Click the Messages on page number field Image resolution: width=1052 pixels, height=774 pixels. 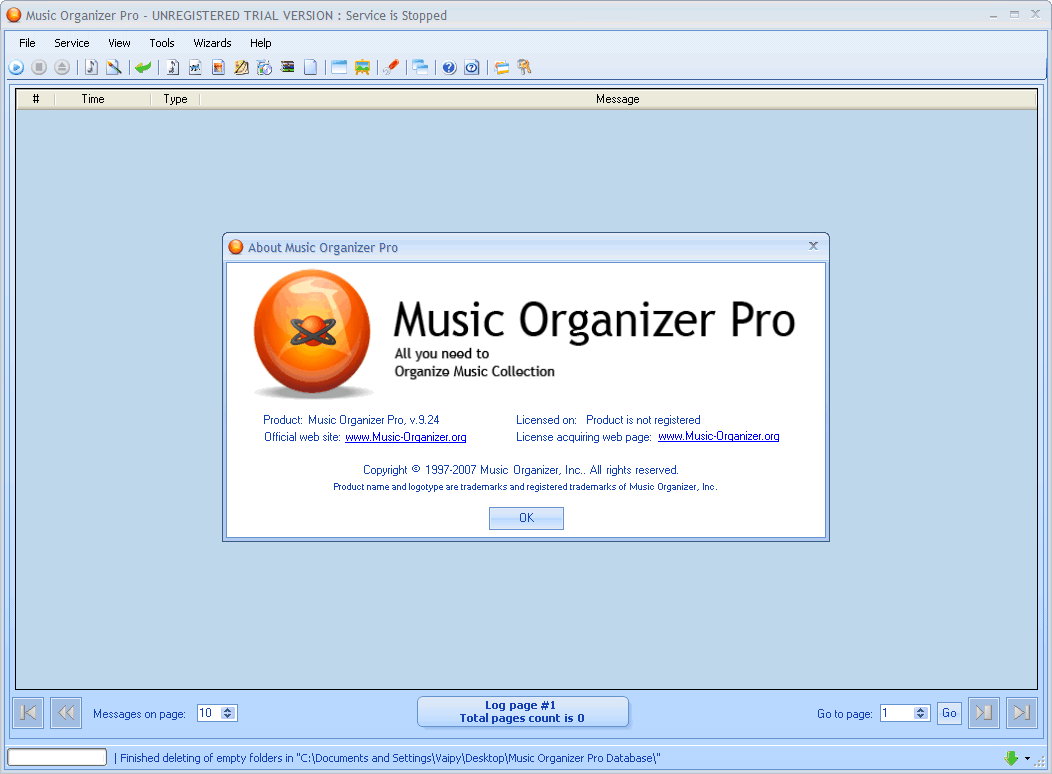point(209,713)
